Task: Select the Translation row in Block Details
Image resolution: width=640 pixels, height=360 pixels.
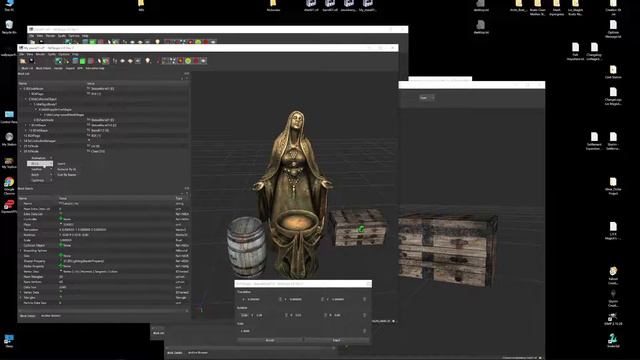Action: coord(104,229)
